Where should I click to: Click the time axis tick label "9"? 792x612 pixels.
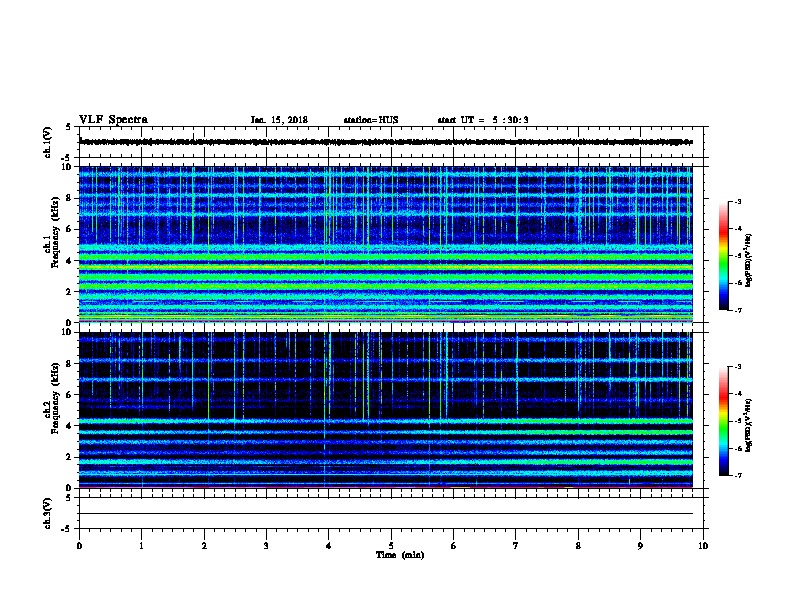(640, 546)
